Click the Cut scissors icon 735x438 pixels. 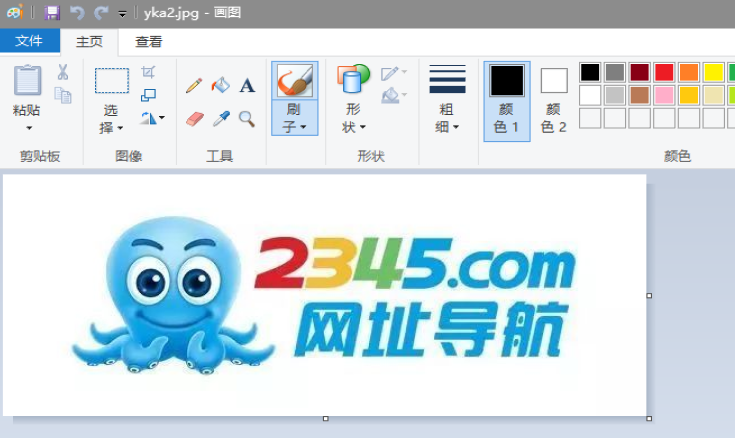[62, 72]
